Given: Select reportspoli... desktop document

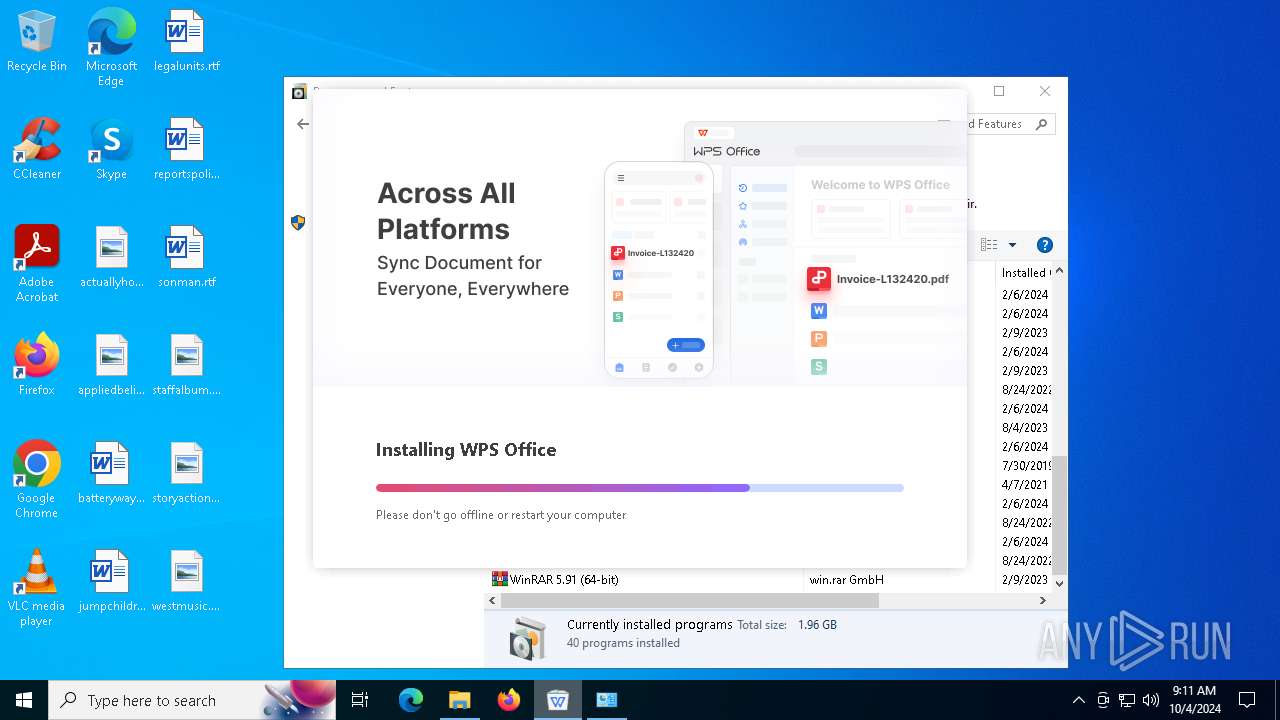Looking at the screenshot, I should click(x=186, y=149).
